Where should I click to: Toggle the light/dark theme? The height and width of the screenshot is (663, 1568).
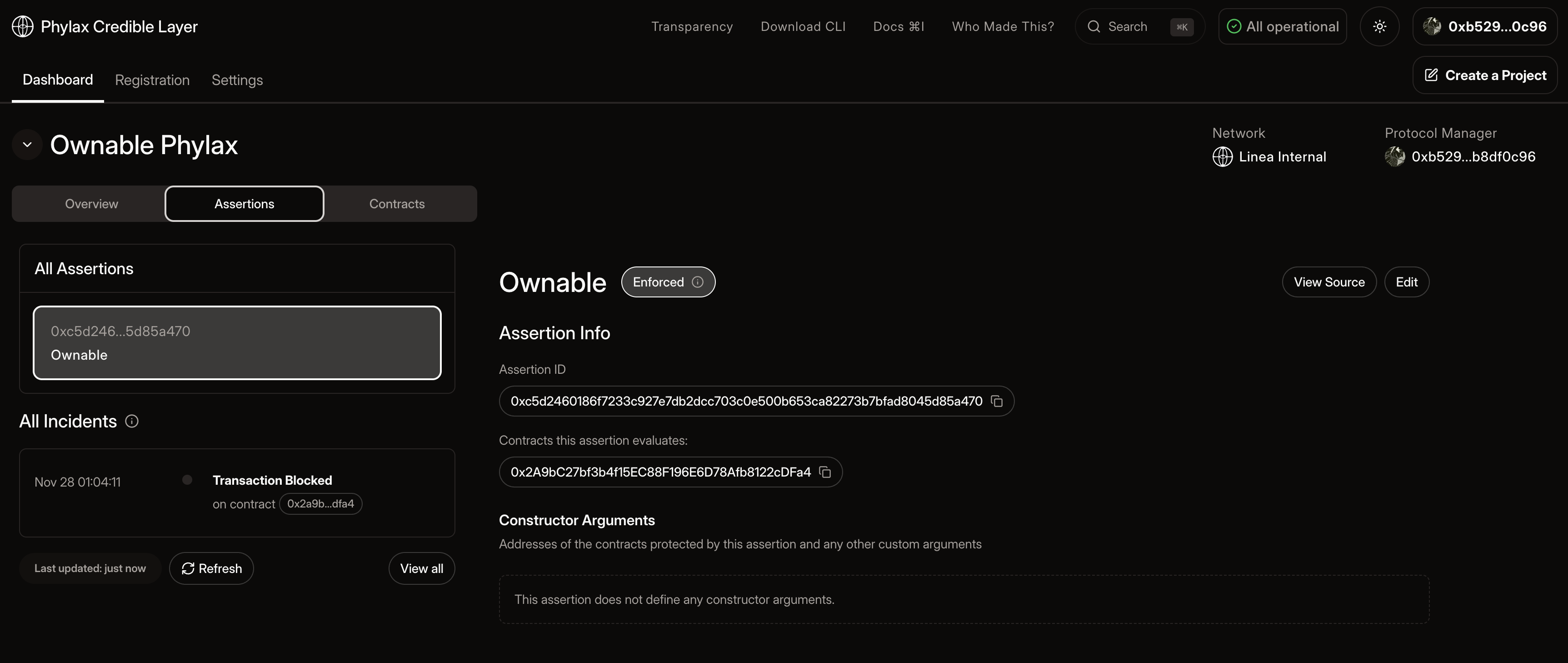[1379, 26]
